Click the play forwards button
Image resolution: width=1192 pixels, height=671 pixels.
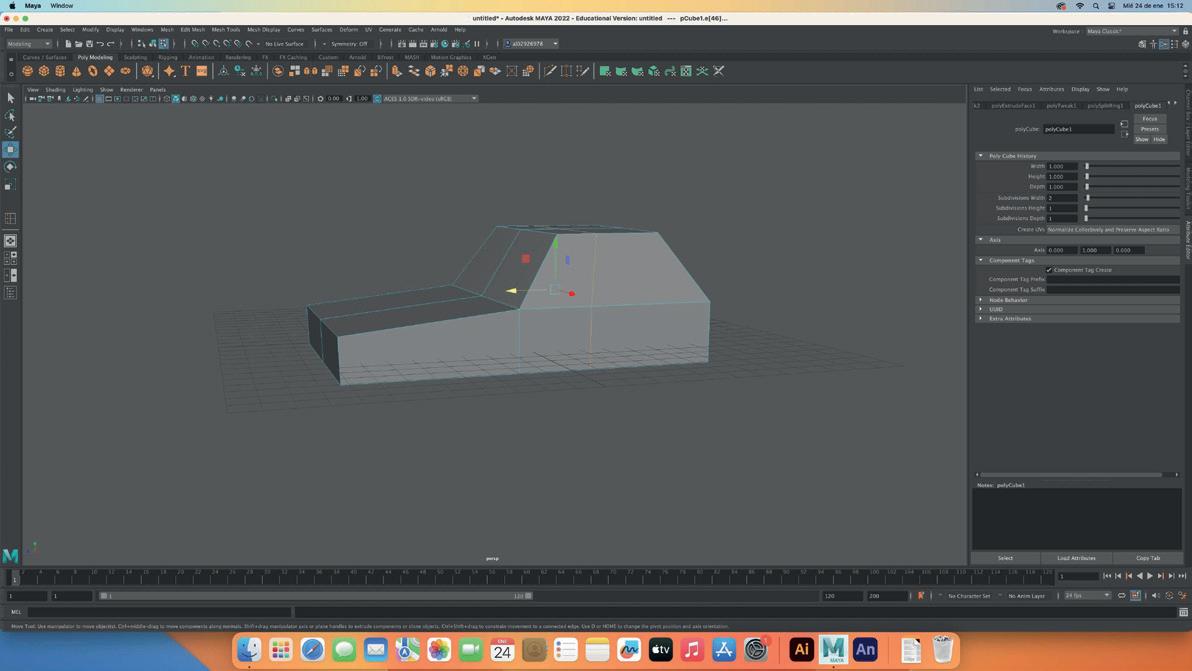pos(1149,576)
